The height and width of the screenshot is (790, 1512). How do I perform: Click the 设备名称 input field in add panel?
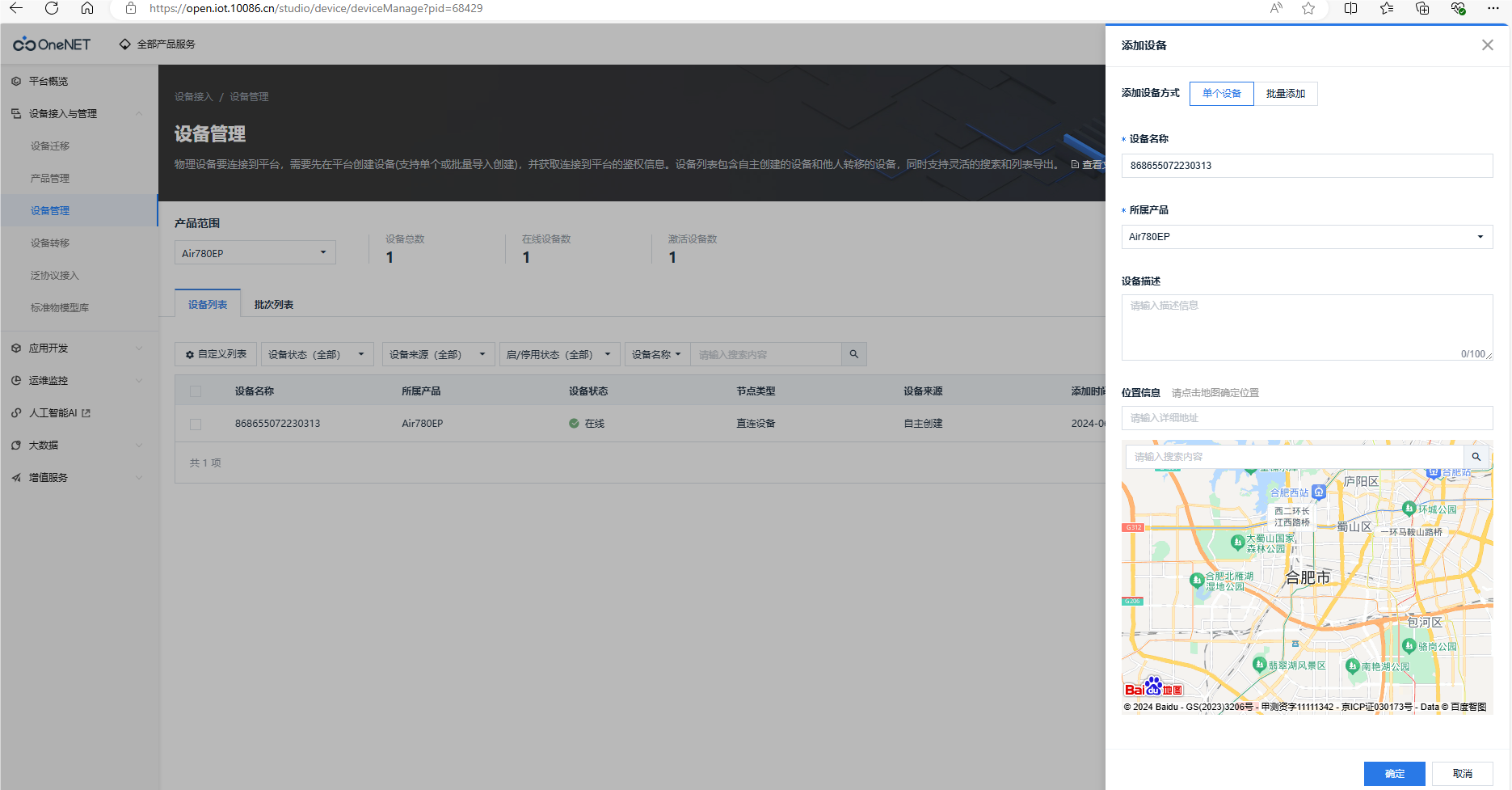(1307, 166)
